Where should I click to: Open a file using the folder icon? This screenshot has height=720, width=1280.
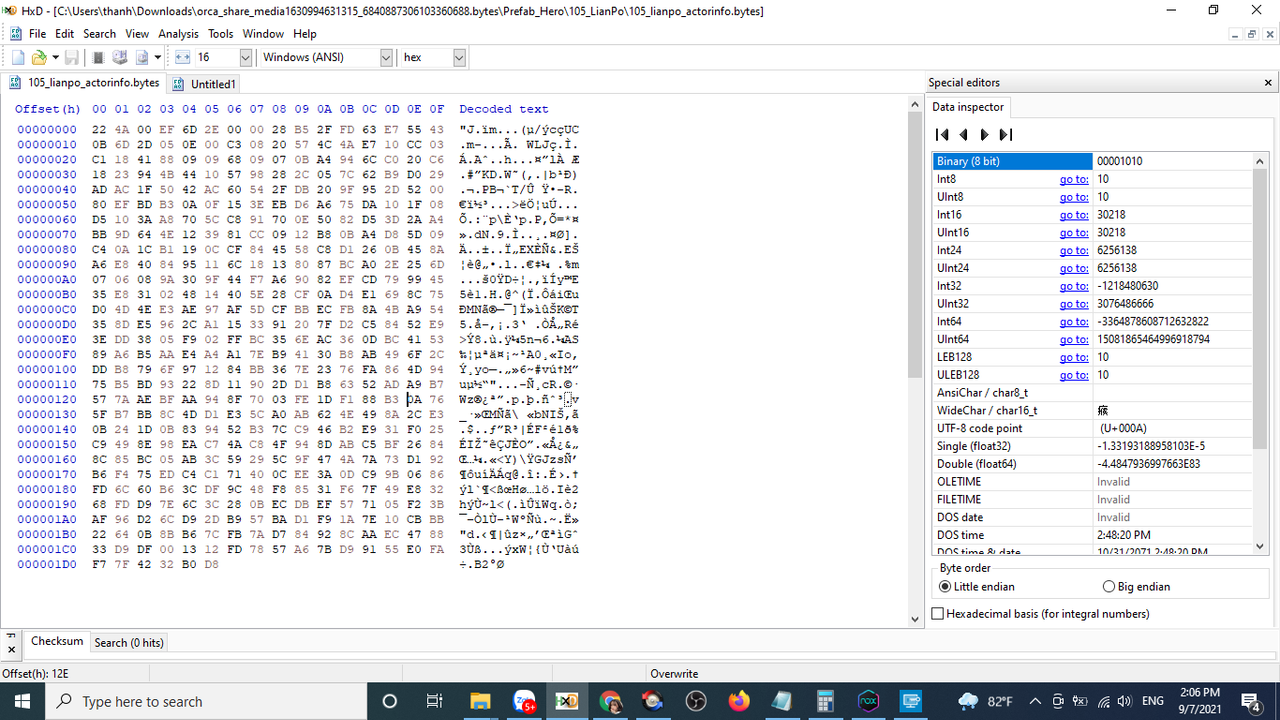(x=38, y=58)
